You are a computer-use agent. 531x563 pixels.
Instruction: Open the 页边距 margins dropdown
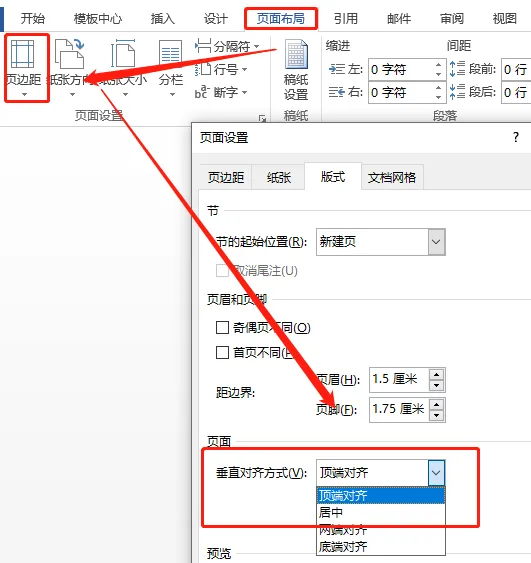(x=24, y=68)
